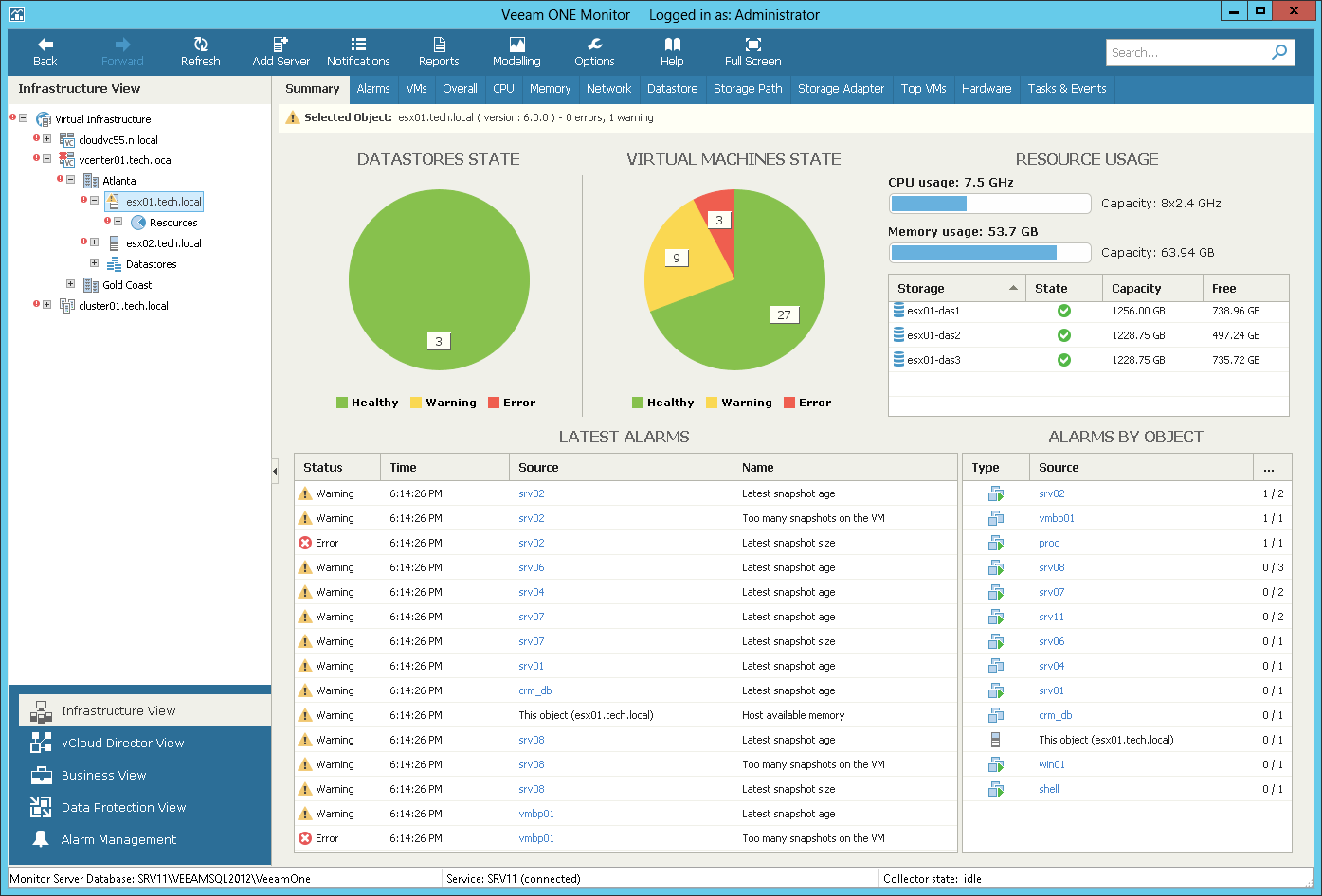This screenshot has height=896, width=1322.
Task: Click the Datastores icon in the tree
Action: coord(115,264)
